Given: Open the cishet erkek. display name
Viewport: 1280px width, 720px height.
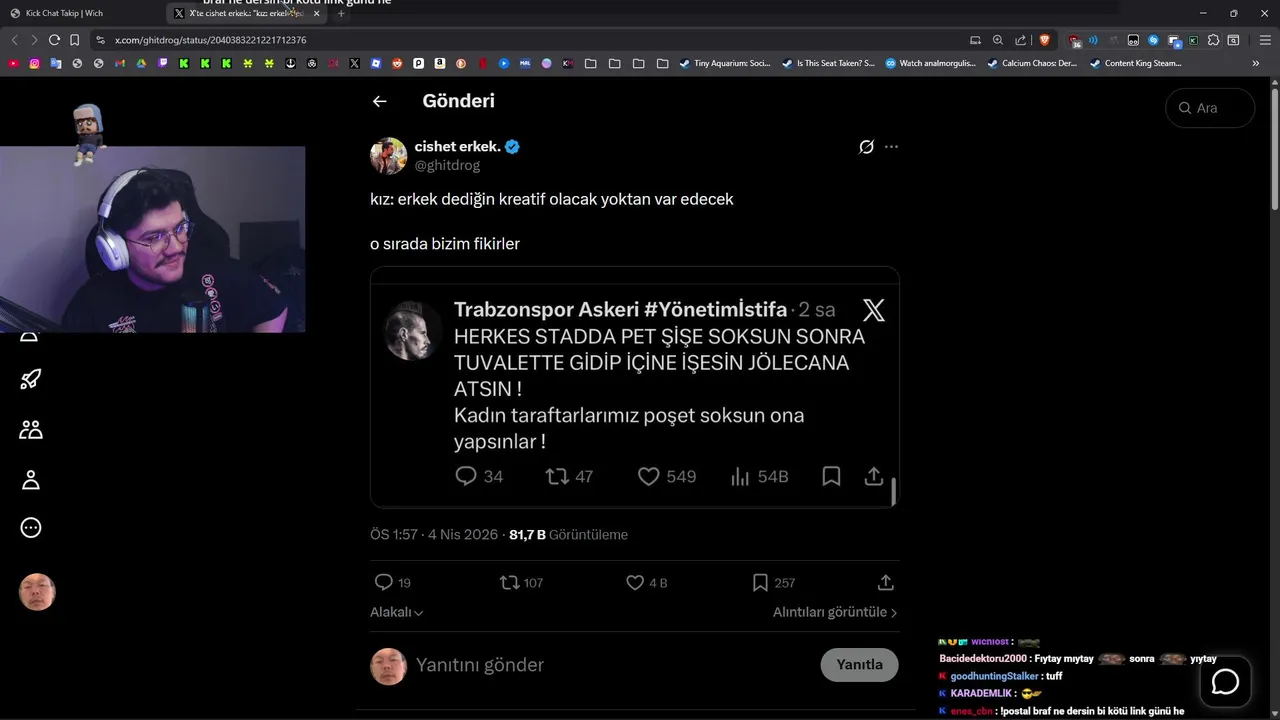Looking at the screenshot, I should (457, 147).
